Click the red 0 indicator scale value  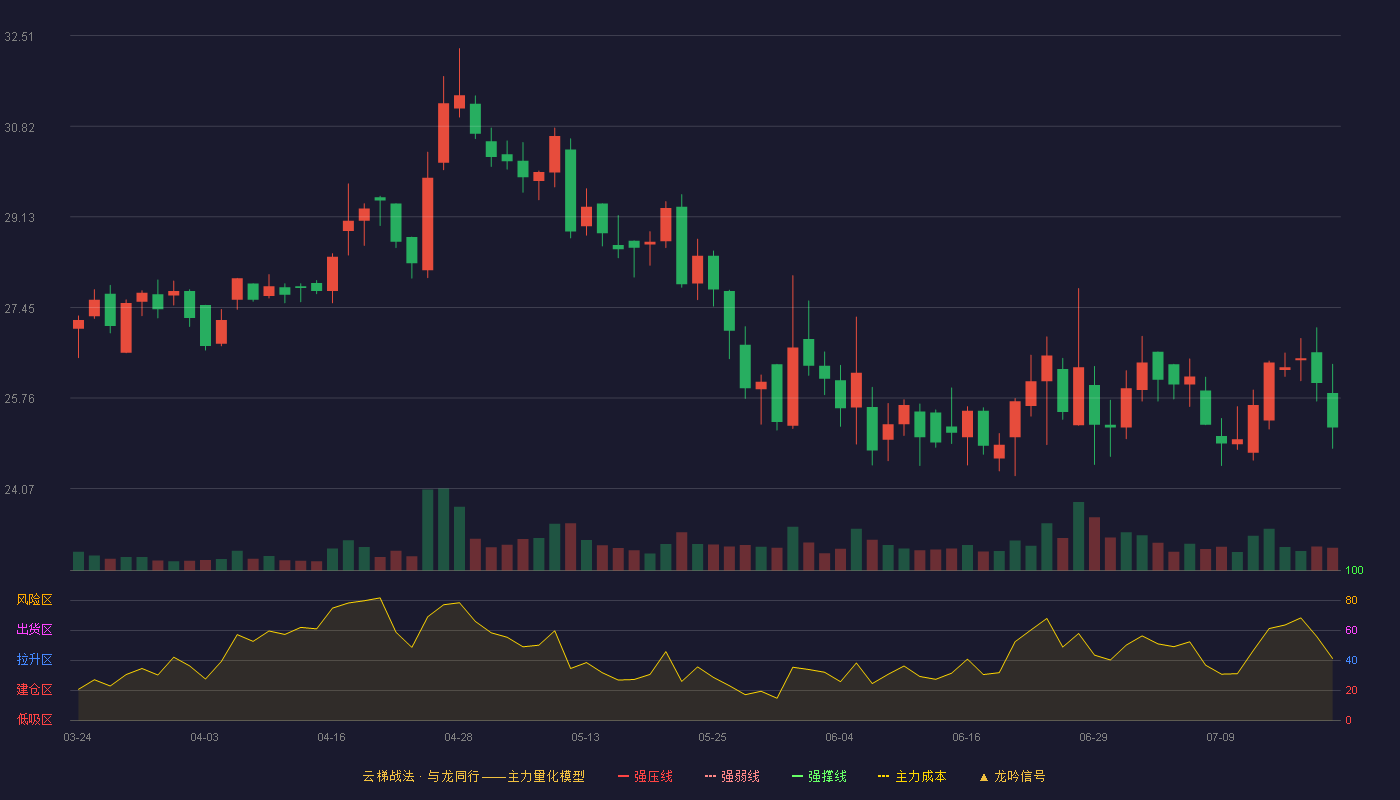point(1348,720)
